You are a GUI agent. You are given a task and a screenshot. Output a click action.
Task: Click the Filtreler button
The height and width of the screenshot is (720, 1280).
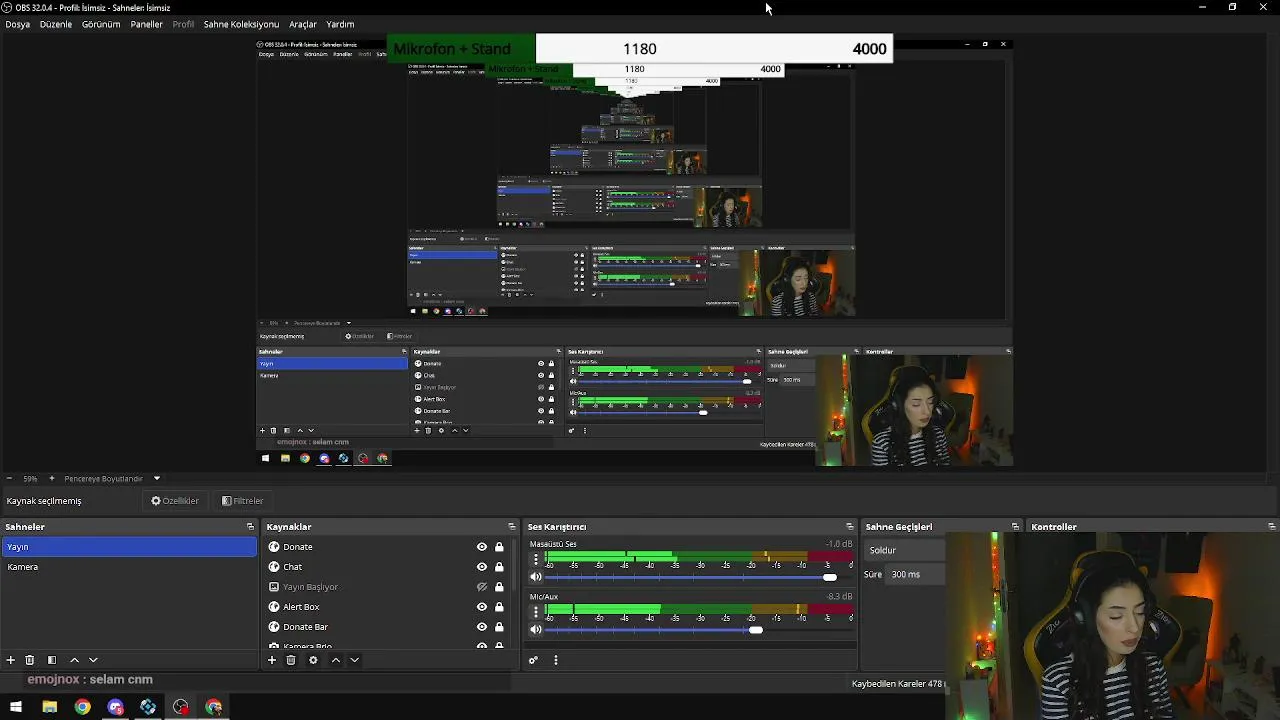pyautogui.click(x=243, y=501)
